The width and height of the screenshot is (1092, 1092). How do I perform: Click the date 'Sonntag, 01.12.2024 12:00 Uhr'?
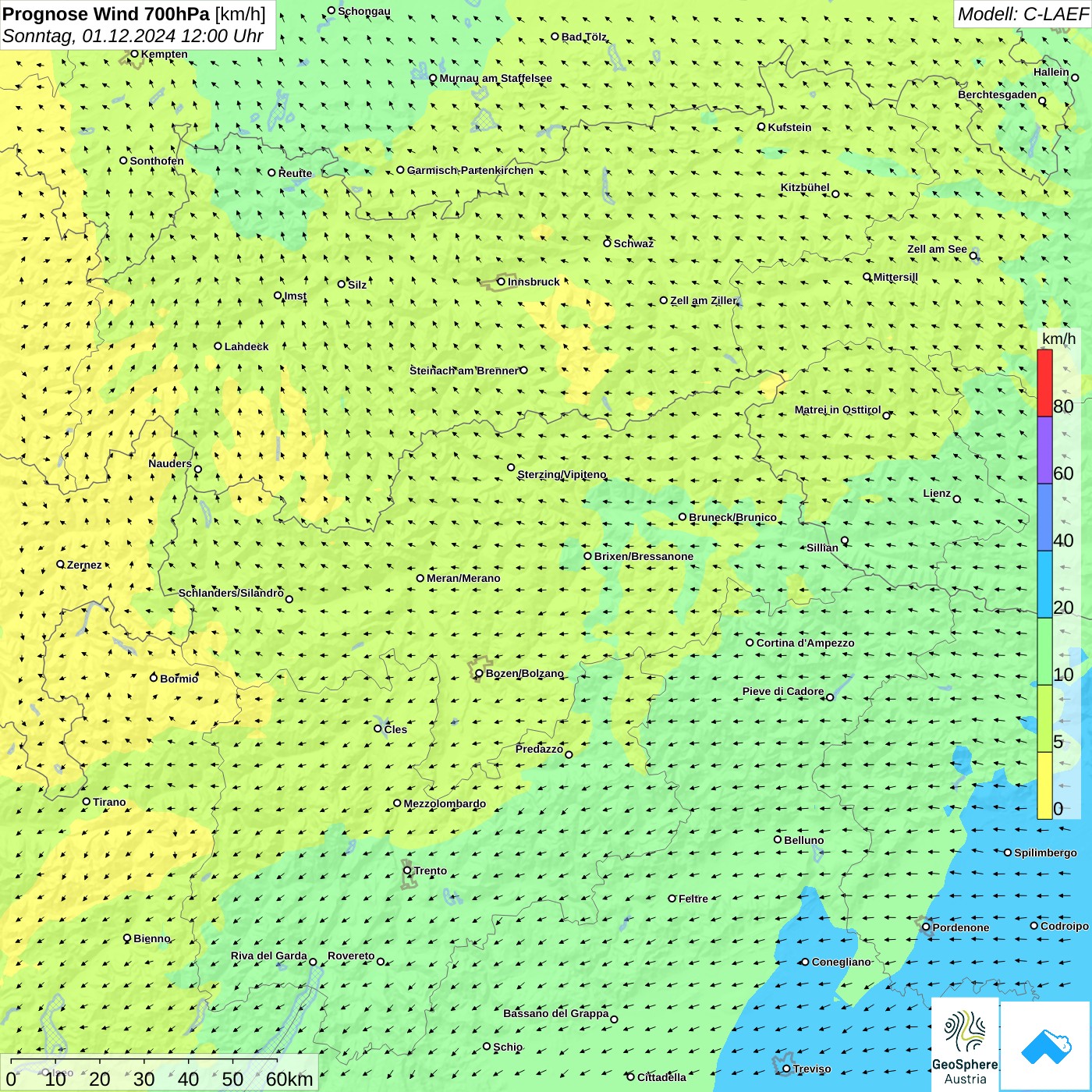pos(133,36)
